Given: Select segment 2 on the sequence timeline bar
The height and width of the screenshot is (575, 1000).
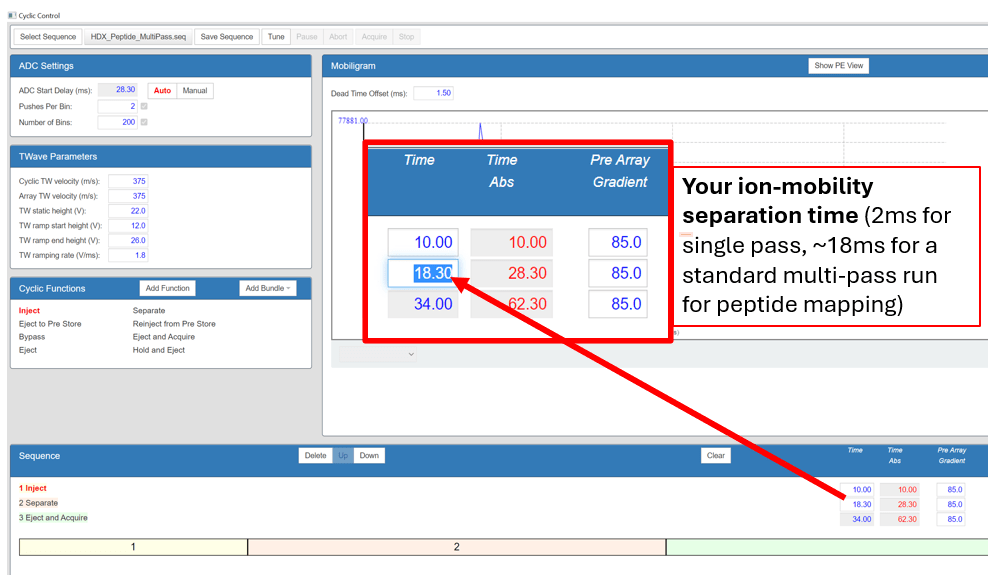Looking at the screenshot, I should [x=456, y=547].
